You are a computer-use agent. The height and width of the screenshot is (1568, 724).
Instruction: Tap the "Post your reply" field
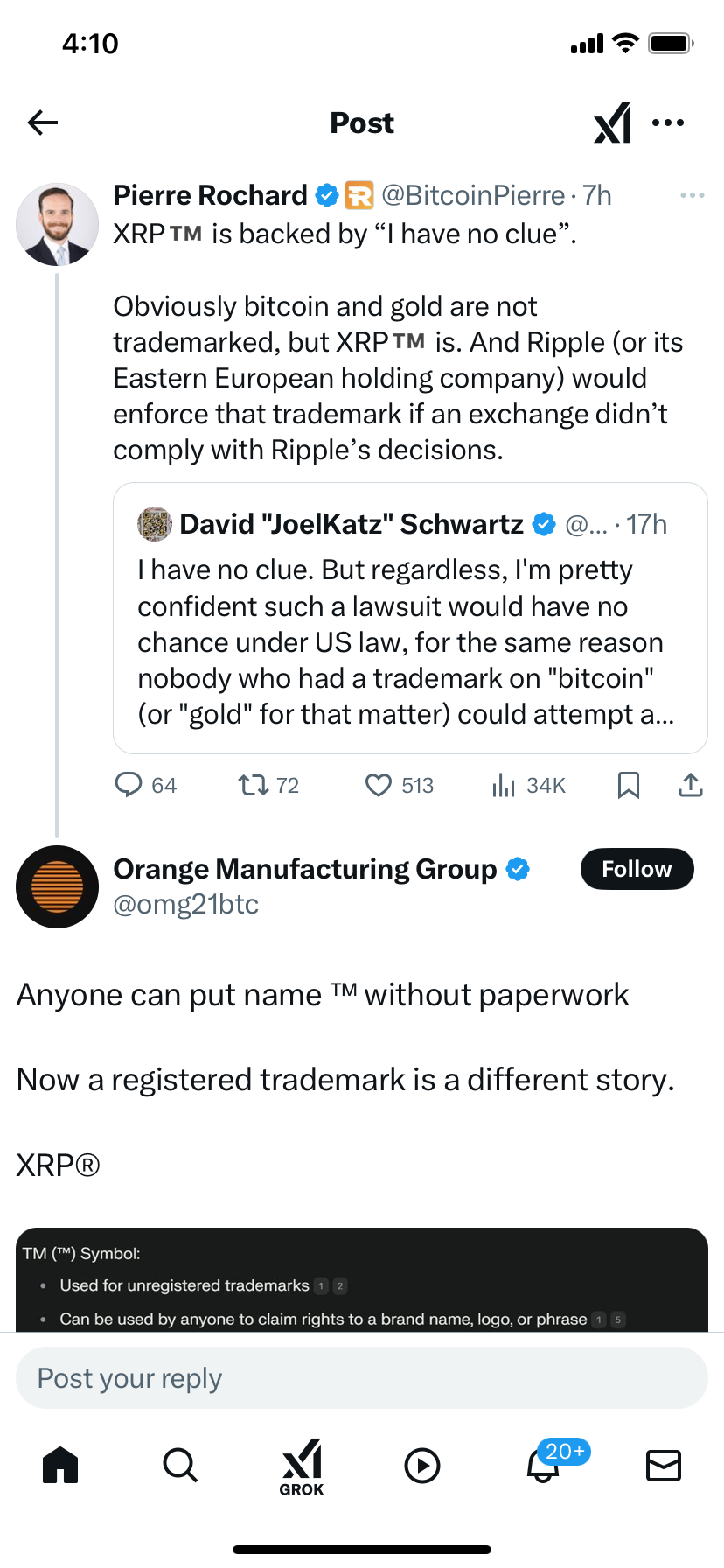pyautogui.click(x=361, y=1378)
